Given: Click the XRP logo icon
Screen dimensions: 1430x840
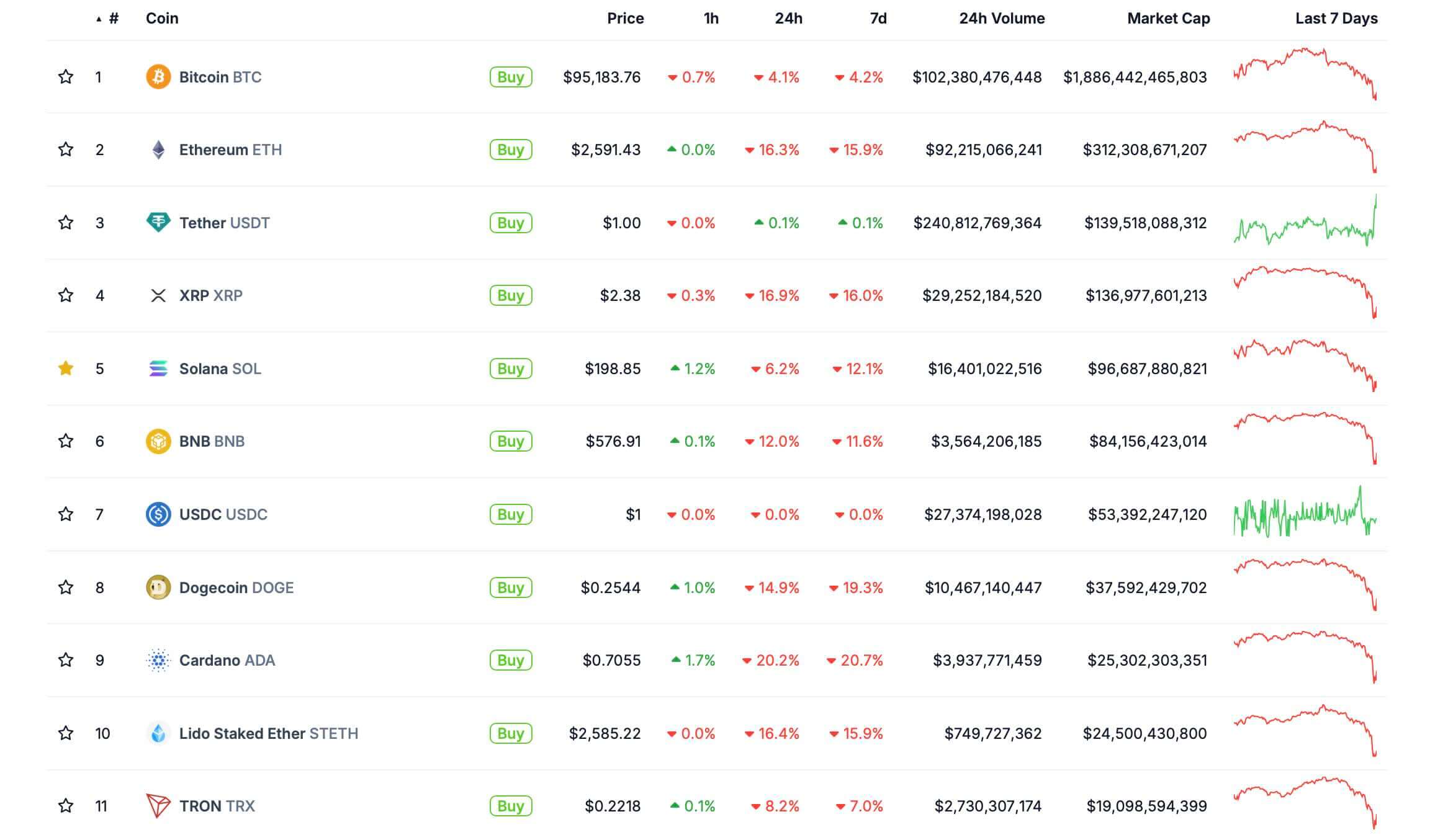Looking at the screenshot, I should coord(158,295).
